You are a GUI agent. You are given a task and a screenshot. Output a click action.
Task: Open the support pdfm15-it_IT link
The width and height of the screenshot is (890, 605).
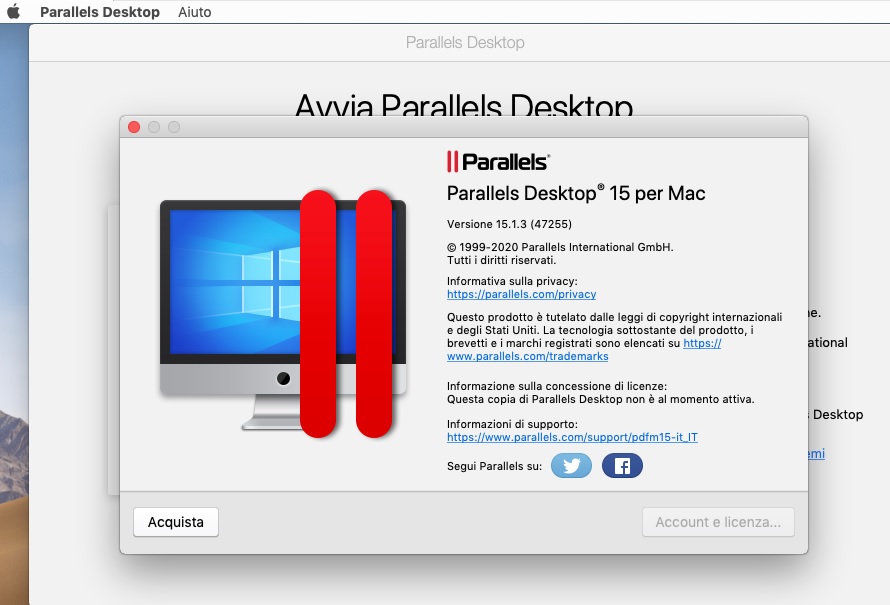point(572,437)
